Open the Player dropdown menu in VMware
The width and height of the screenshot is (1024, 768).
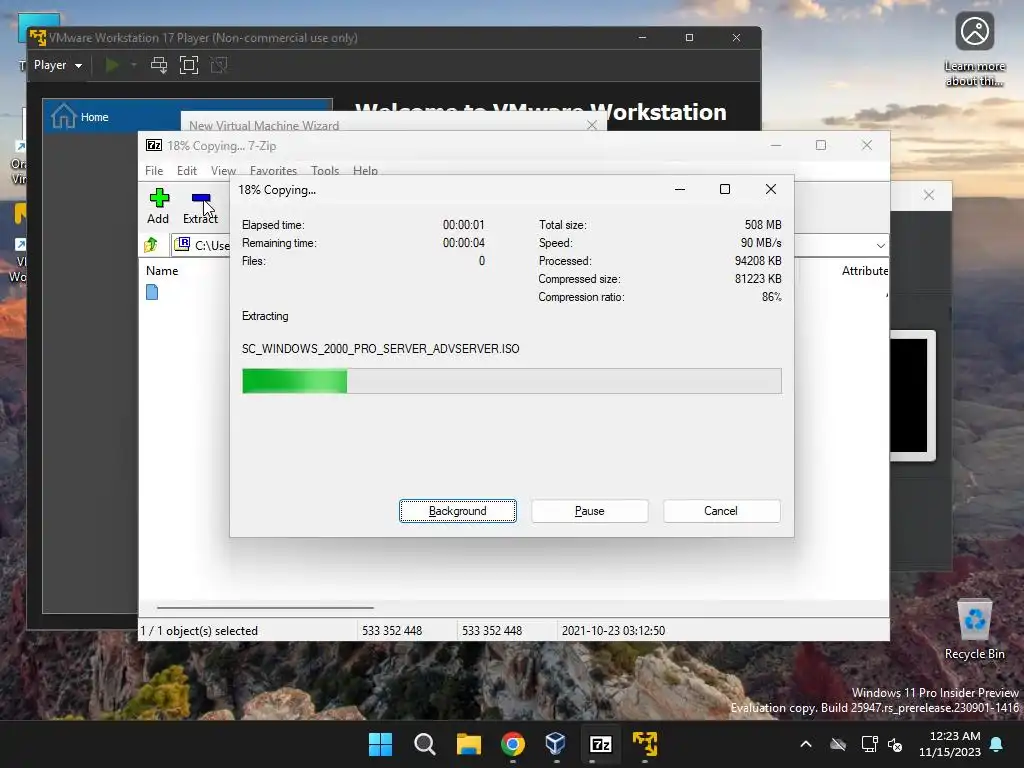57,65
